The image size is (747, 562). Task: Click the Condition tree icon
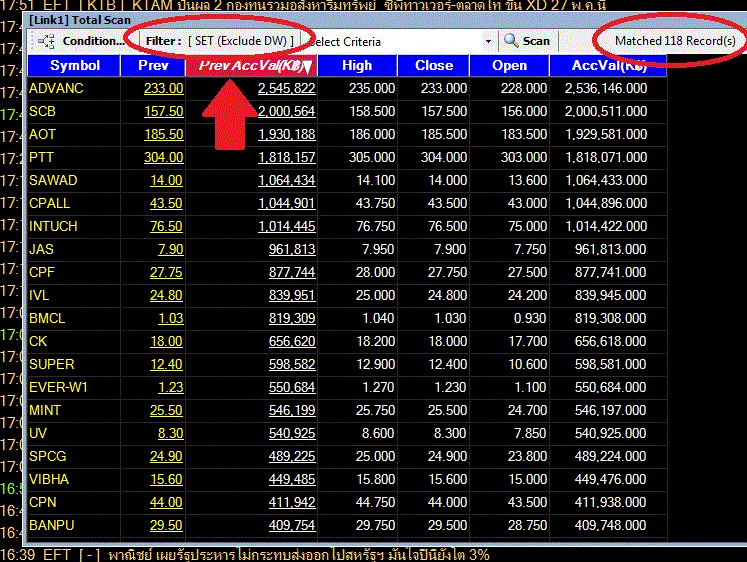pos(46,41)
